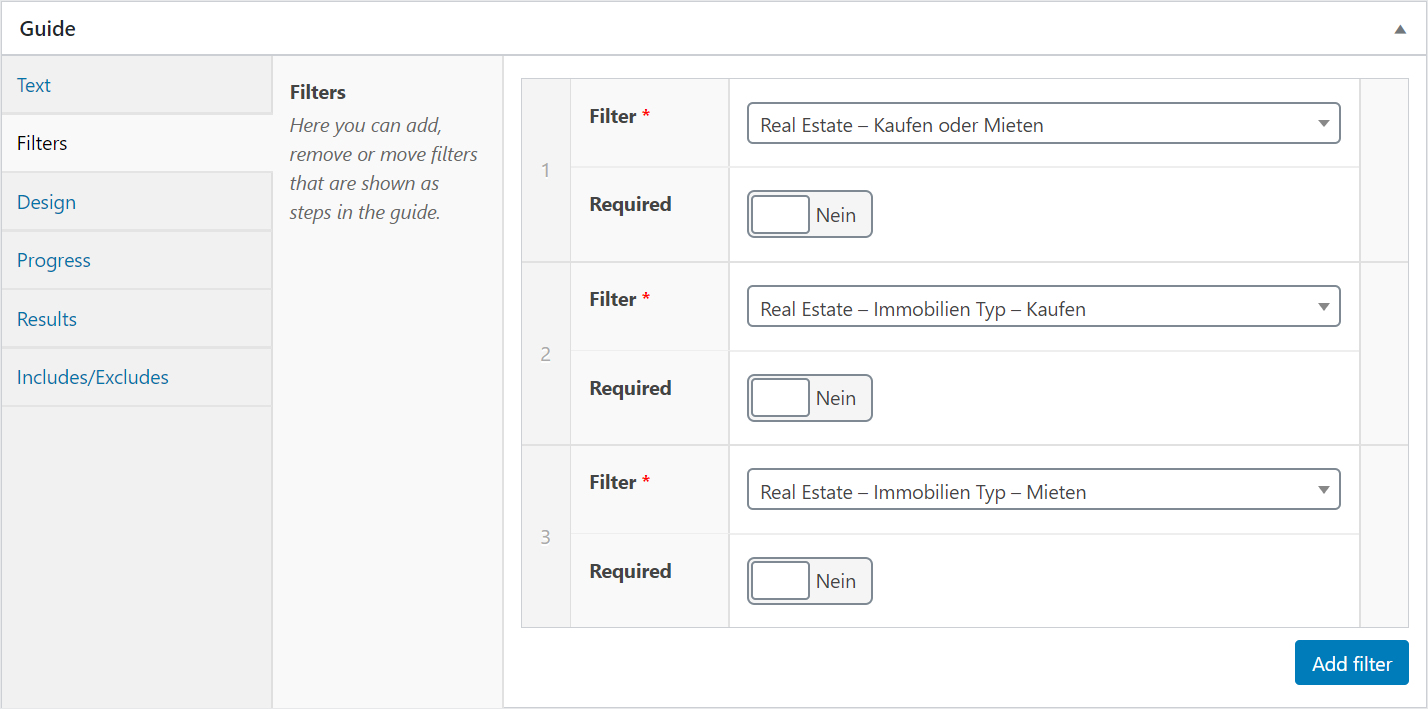Open the Text tab
1428x709 pixels.
pyautogui.click(x=136, y=85)
